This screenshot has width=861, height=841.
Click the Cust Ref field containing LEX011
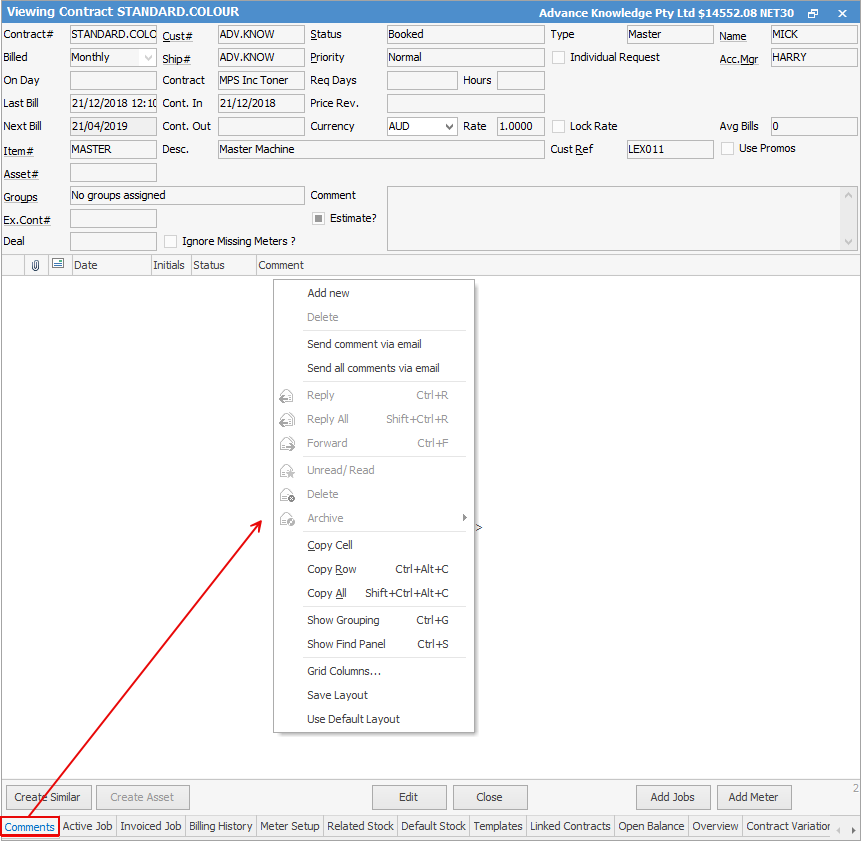[670, 149]
